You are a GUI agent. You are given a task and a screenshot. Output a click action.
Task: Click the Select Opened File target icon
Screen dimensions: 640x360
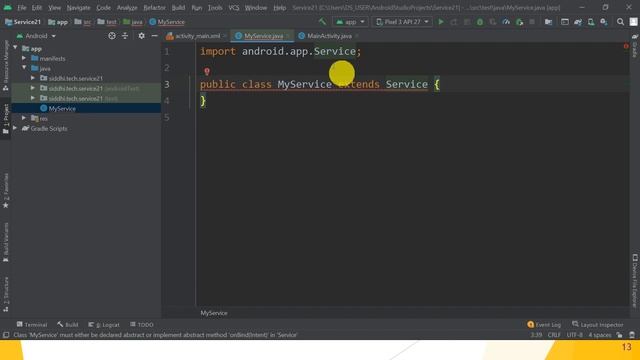point(112,36)
